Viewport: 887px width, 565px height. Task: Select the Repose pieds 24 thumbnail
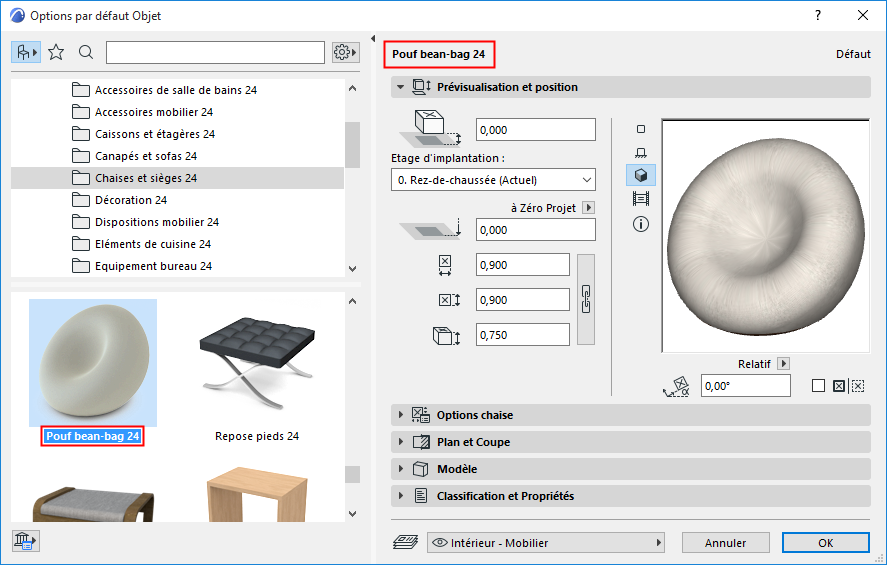tap(257, 363)
